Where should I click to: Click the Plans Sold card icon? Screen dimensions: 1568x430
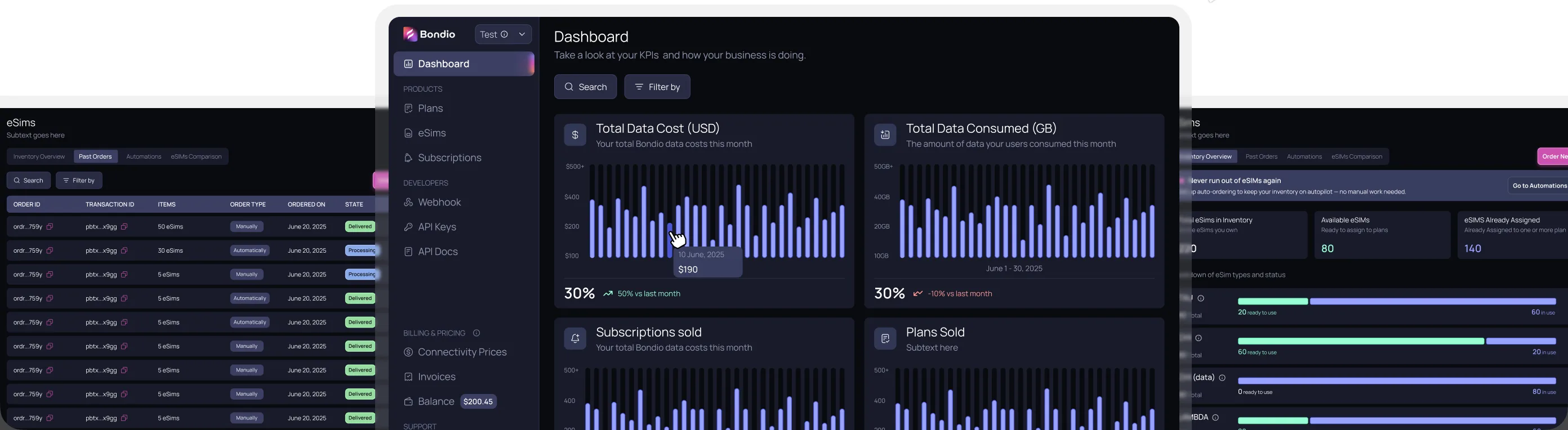[885, 339]
